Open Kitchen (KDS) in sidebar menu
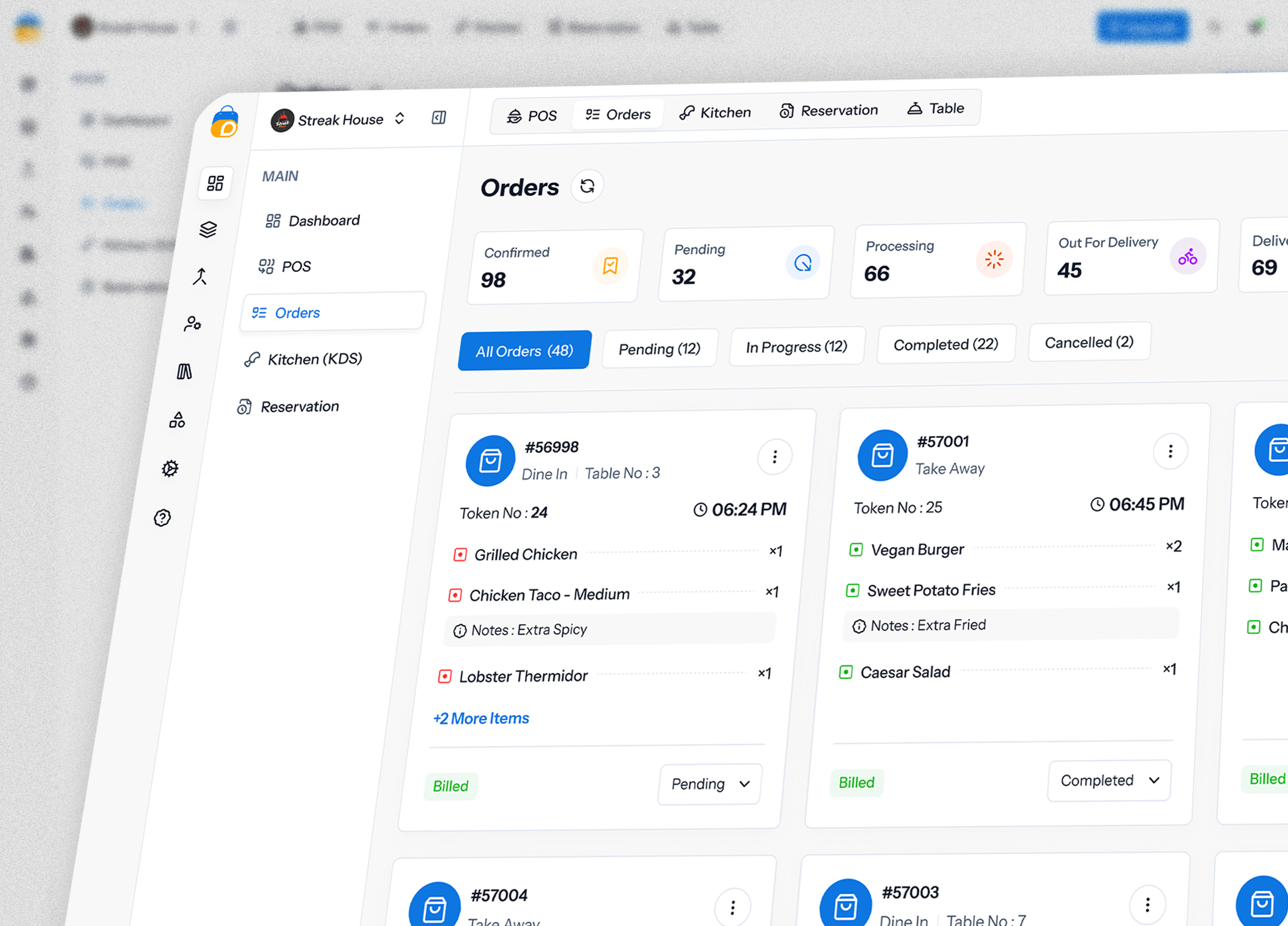The image size is (1288, 926). (x=314, y=359)
